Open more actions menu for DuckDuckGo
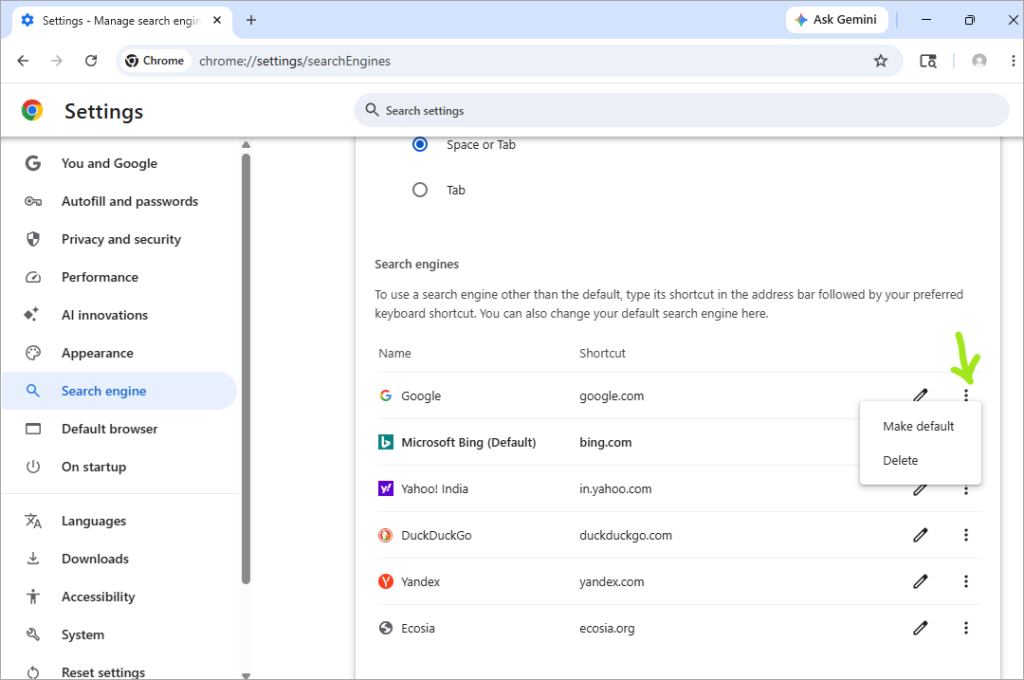 pyautogui.click(x=966, y=535)
